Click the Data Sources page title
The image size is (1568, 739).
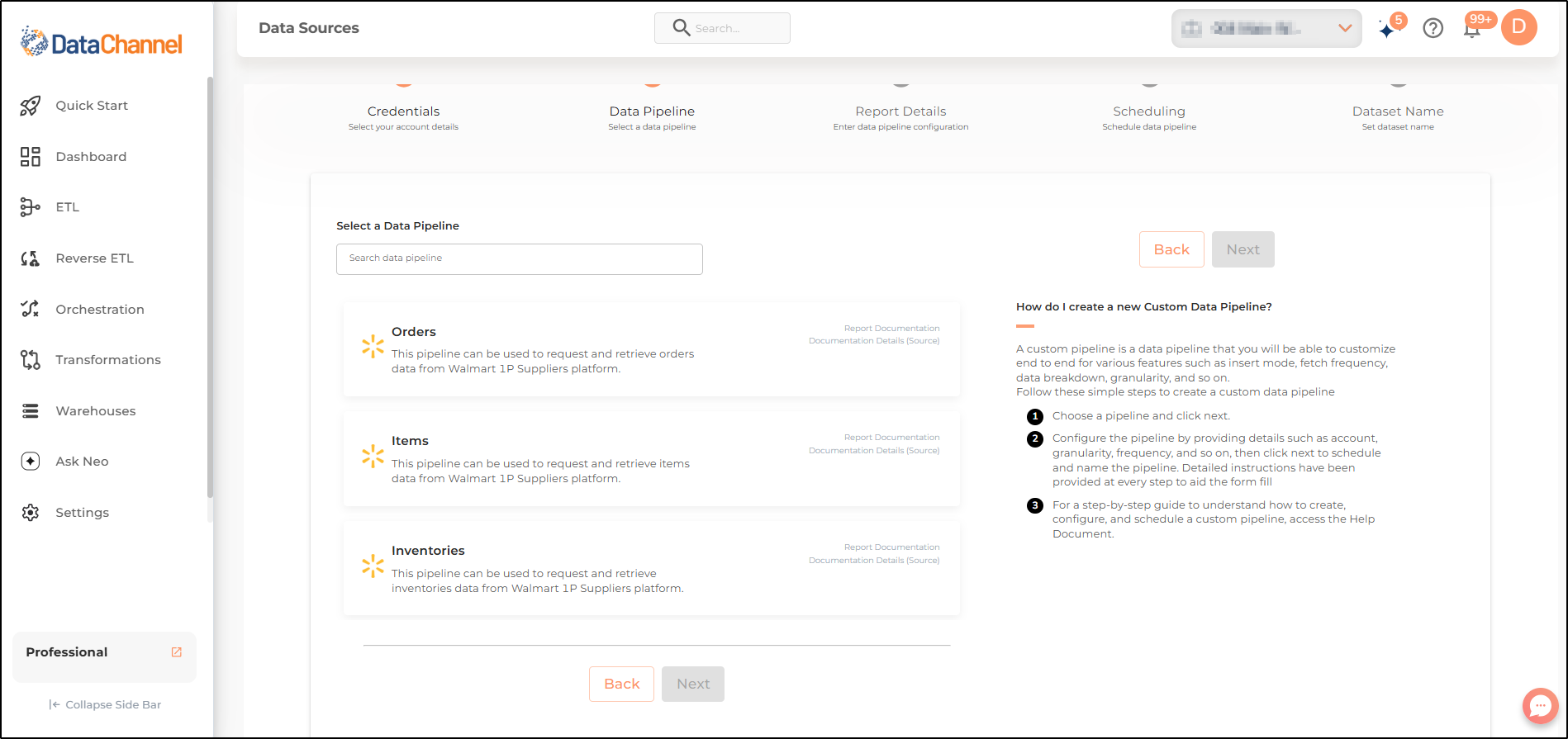point(309,28)
